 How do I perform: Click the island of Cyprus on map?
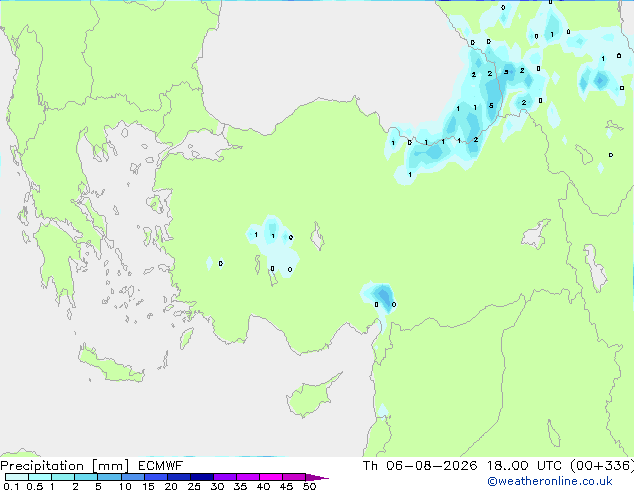tap(311, 396)
